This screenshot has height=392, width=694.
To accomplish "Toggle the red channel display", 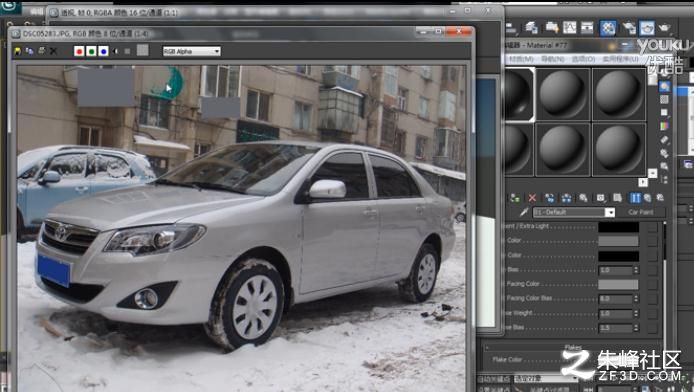I will 79,51.
